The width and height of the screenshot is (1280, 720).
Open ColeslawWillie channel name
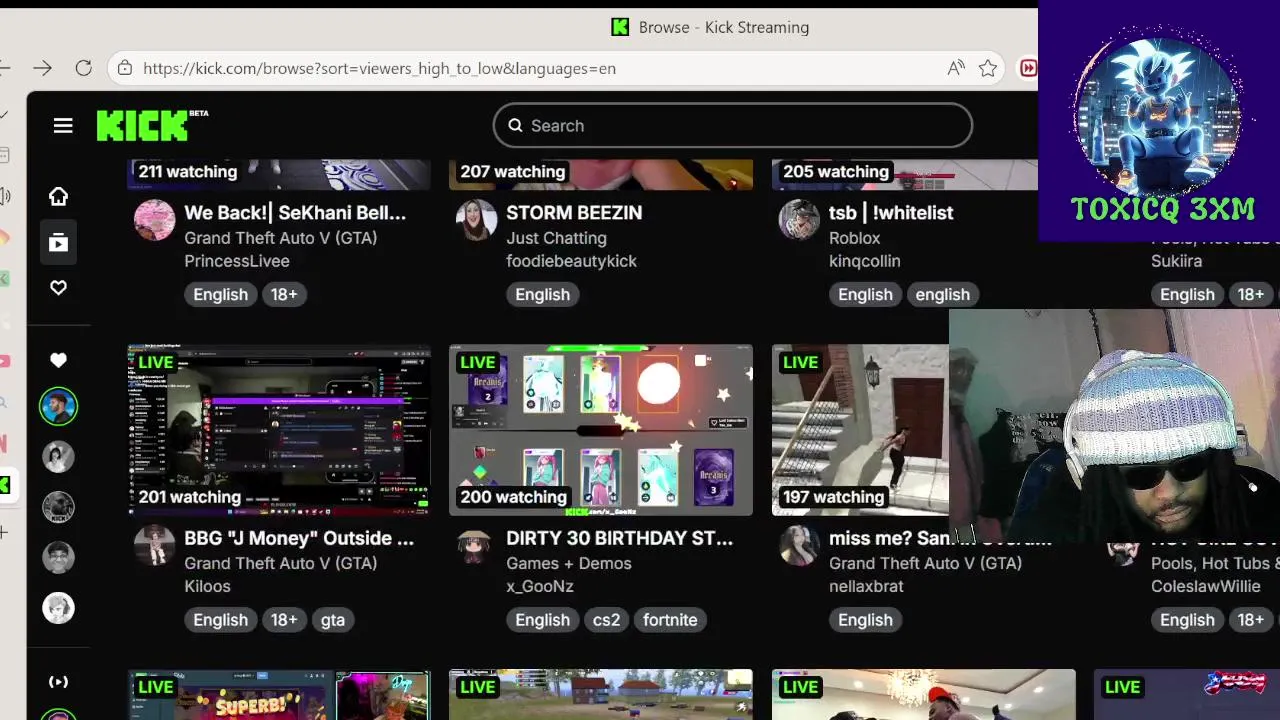pyautogui.click(x=1206, y=586)
